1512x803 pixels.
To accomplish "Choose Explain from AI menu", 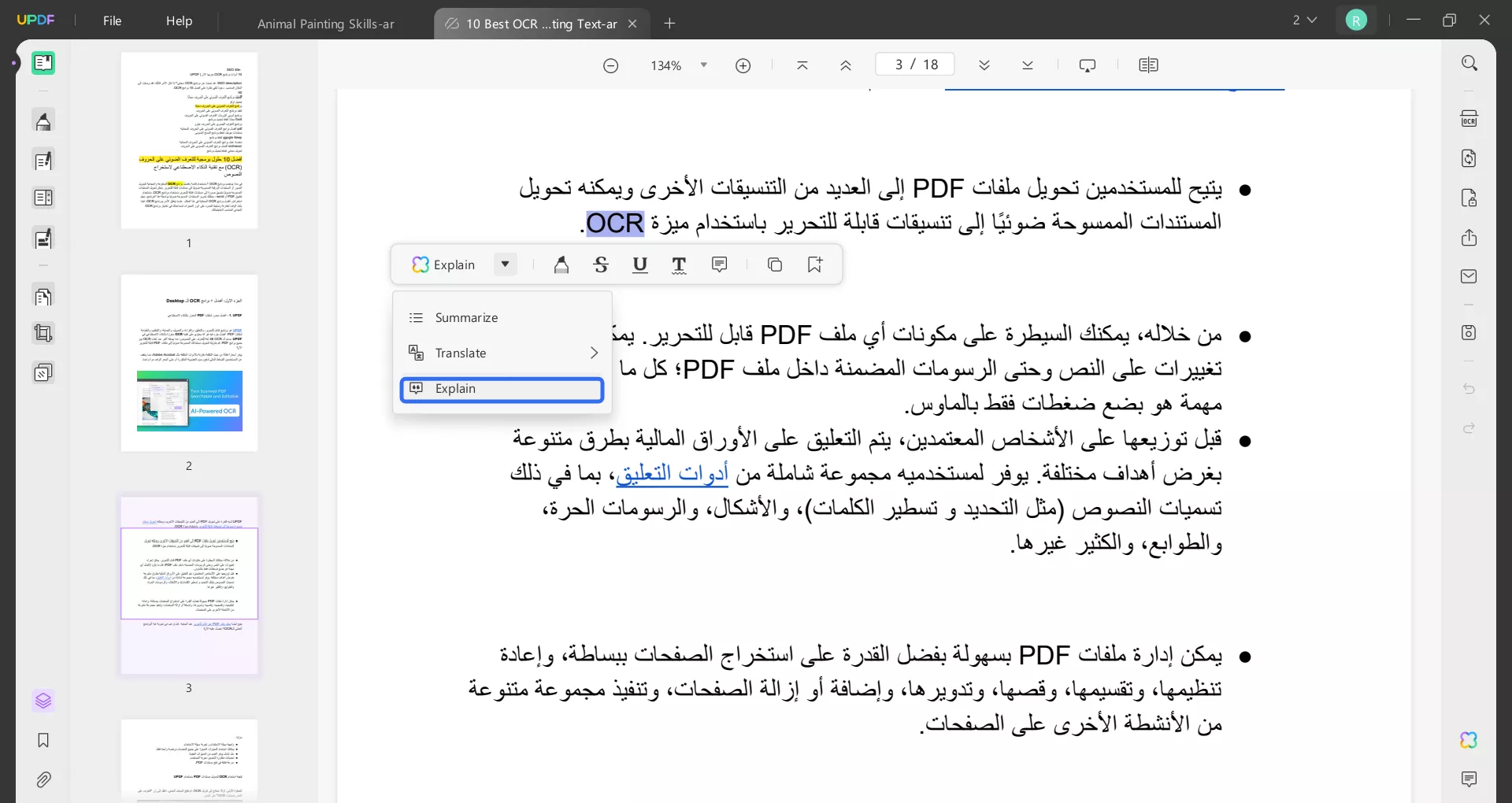I will point(502,389).
